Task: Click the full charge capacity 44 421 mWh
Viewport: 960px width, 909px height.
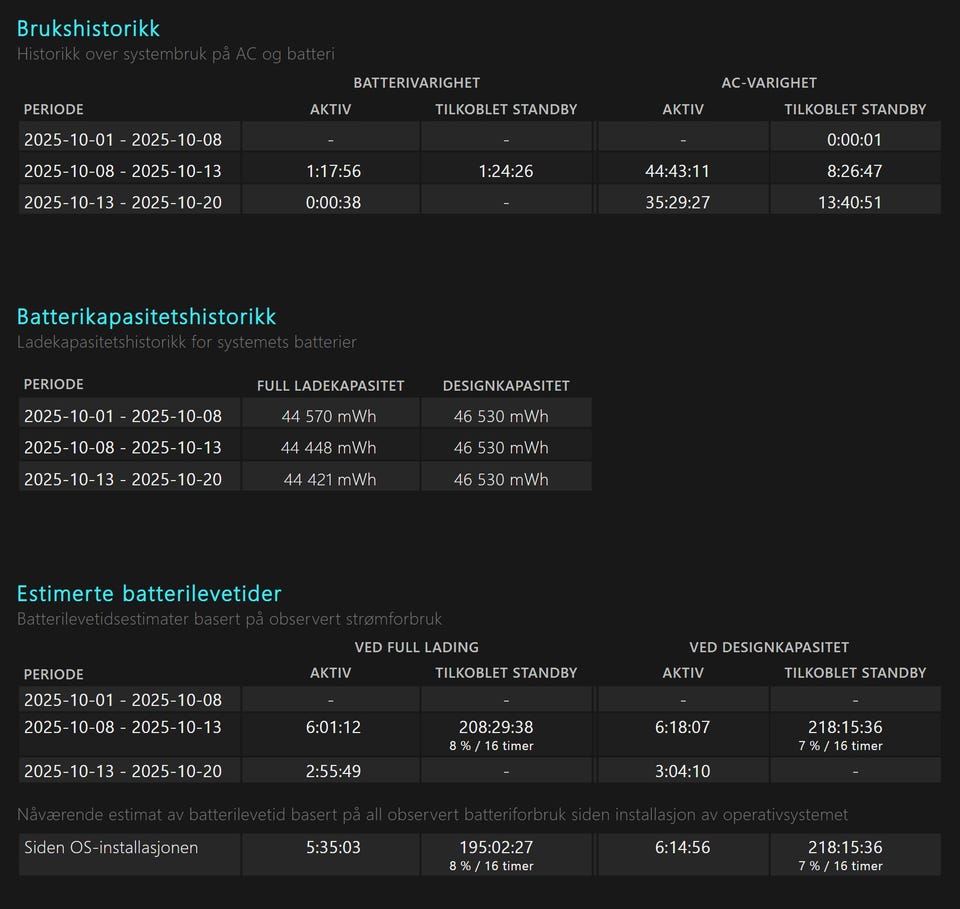Action: (330, 479)
